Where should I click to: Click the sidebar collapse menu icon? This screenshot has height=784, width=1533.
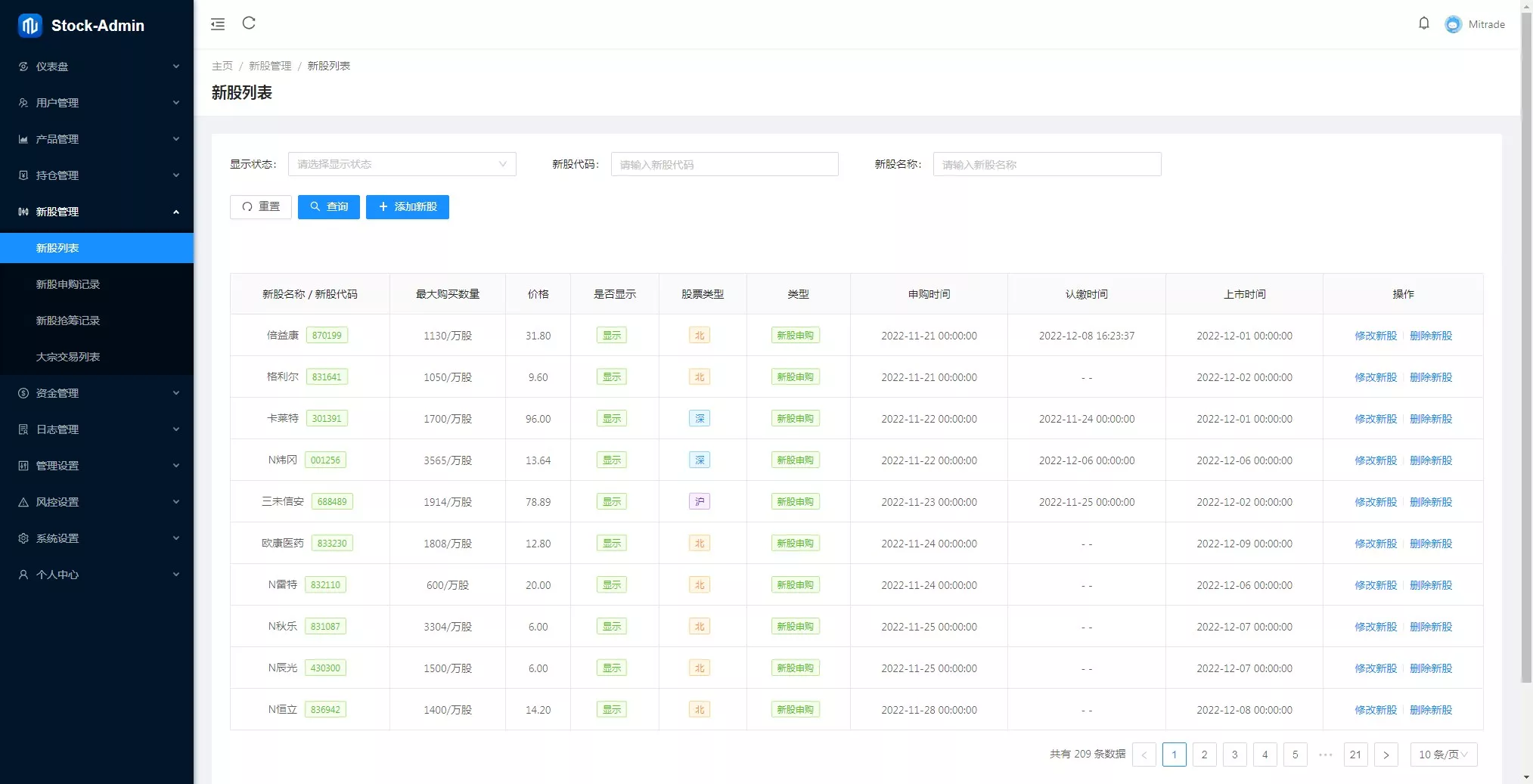(218, 24)
